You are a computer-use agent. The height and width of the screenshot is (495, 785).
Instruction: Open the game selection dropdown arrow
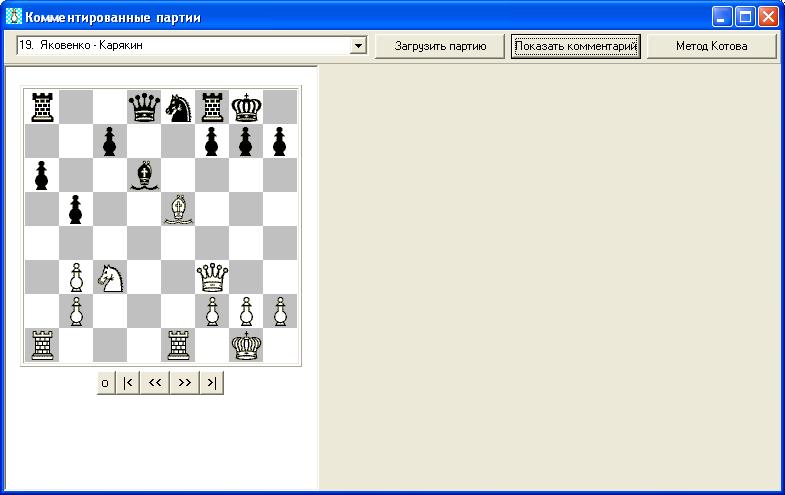tap(358, 46)
